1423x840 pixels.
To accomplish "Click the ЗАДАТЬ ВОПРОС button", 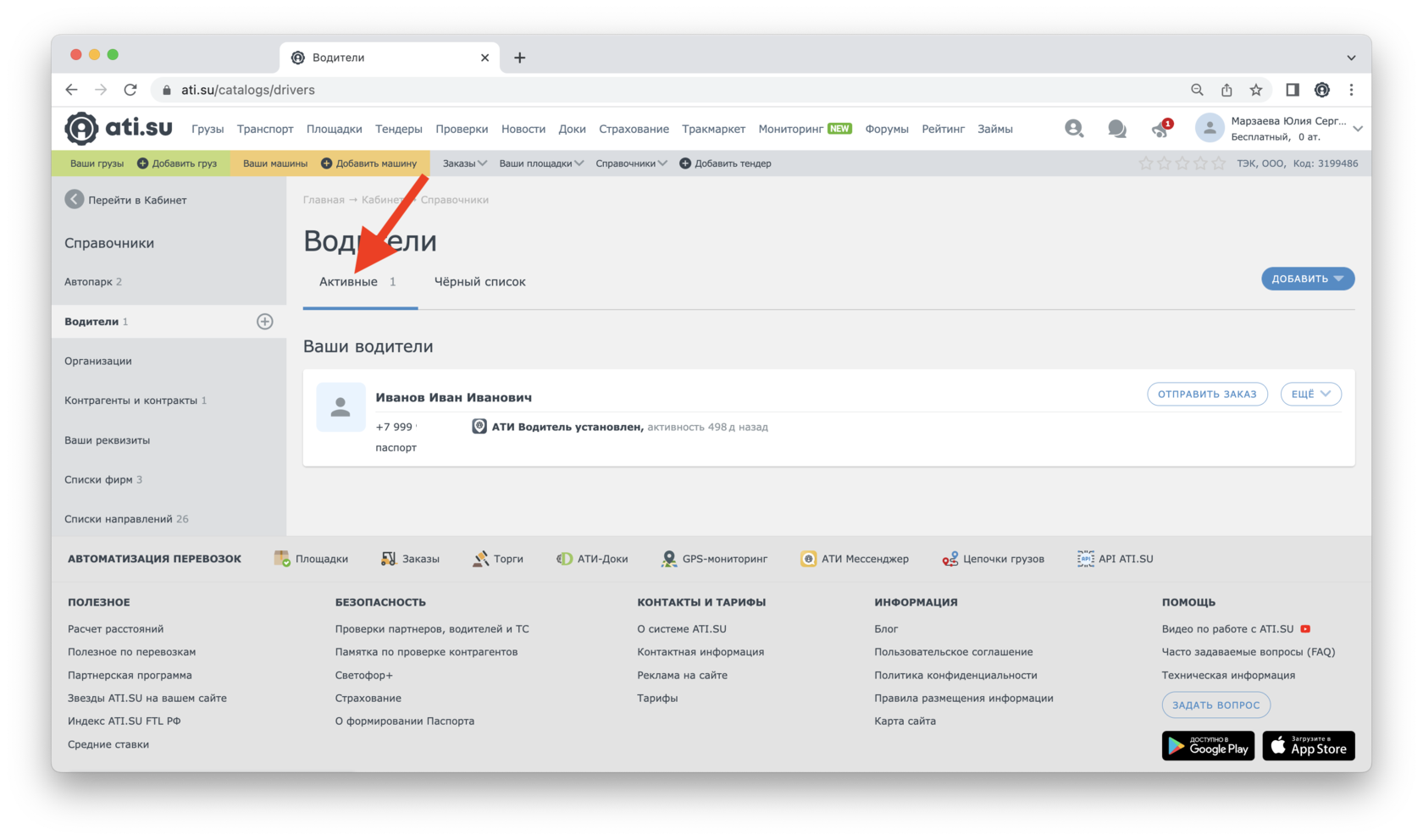I will 1215,705.
